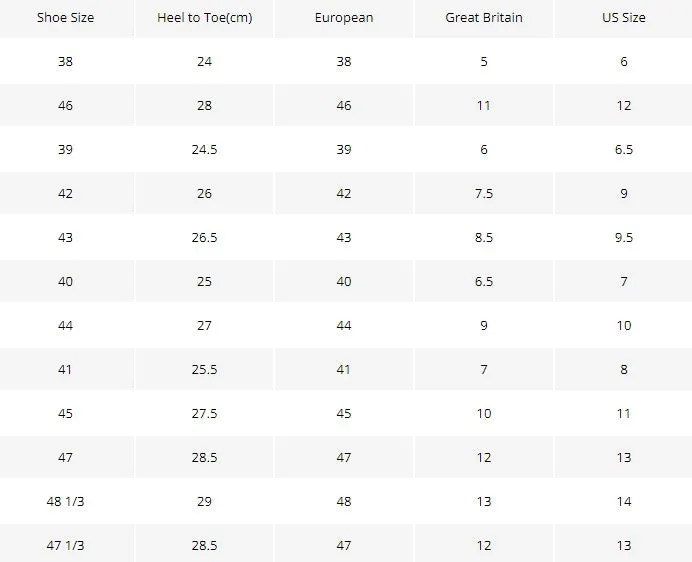Click the Great Britain 8.5 cell
Viewport: 692px width, 562px height.
pyautogui.click(x=484, y=238)
